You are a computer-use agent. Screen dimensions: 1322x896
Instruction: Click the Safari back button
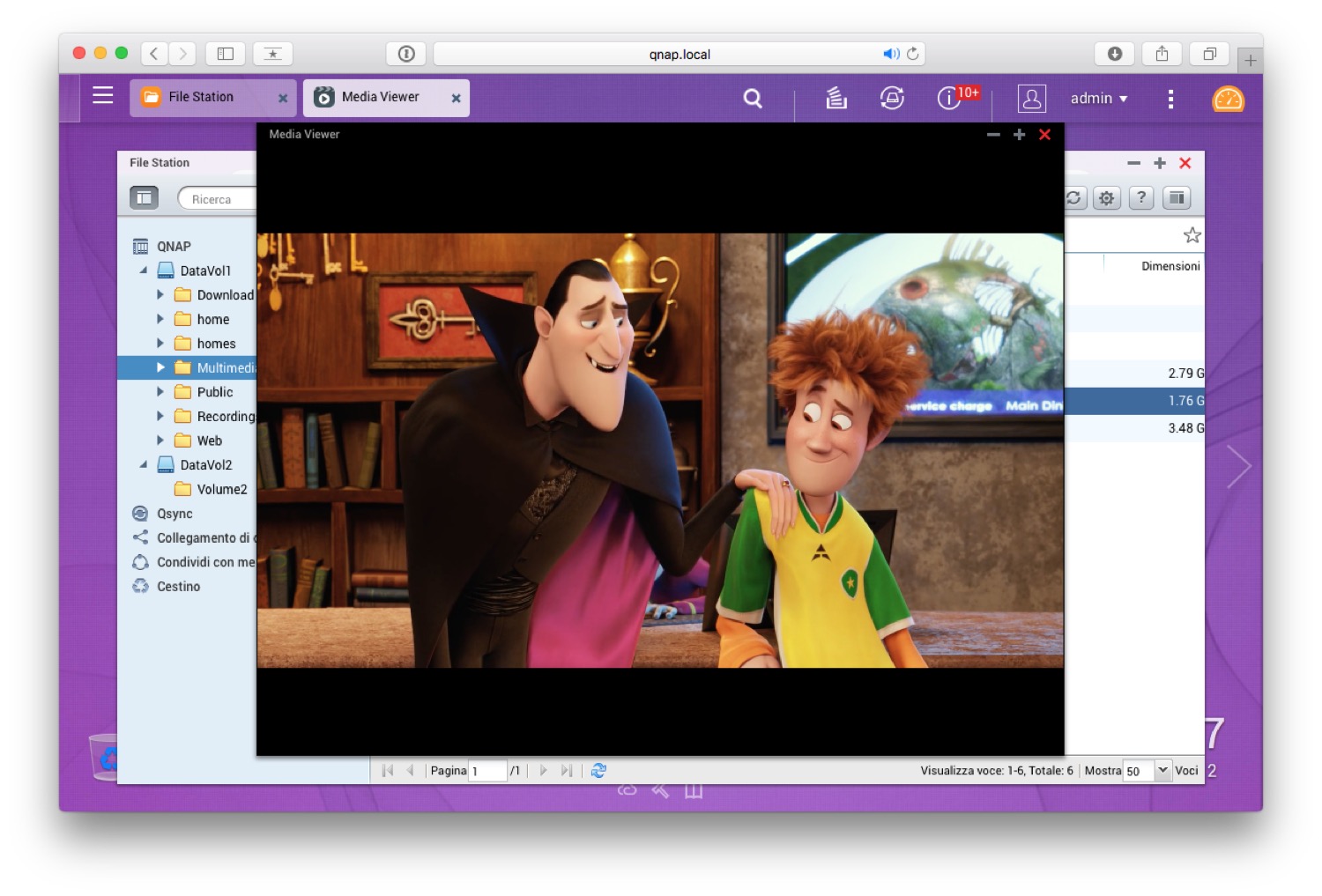tap(154, 54)
